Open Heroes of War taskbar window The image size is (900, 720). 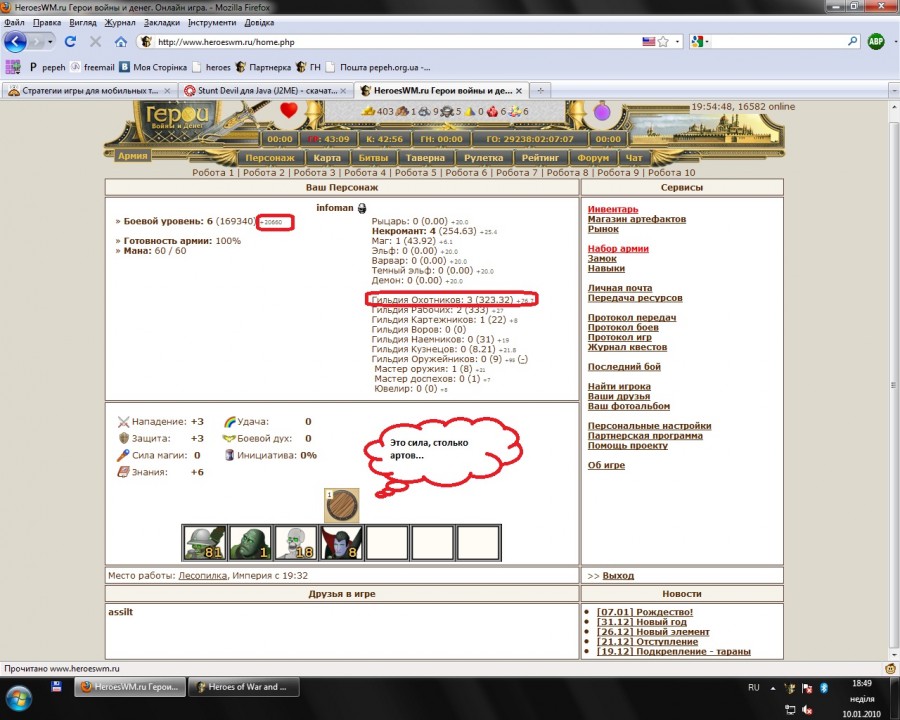[242, 687]
